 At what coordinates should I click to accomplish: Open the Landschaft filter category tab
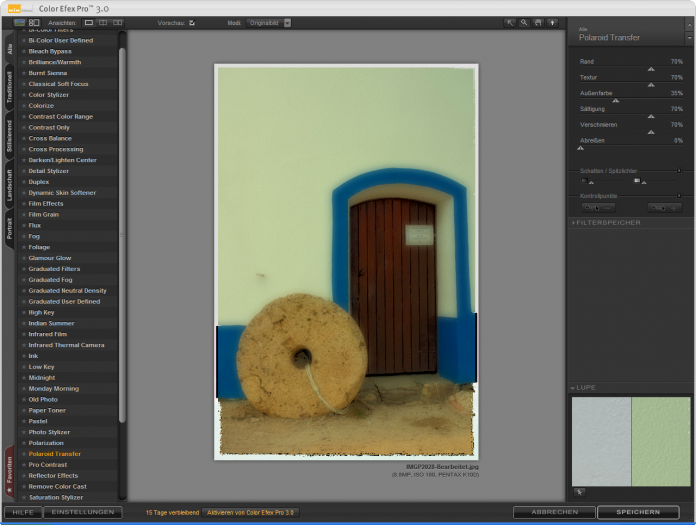(10, 187)
